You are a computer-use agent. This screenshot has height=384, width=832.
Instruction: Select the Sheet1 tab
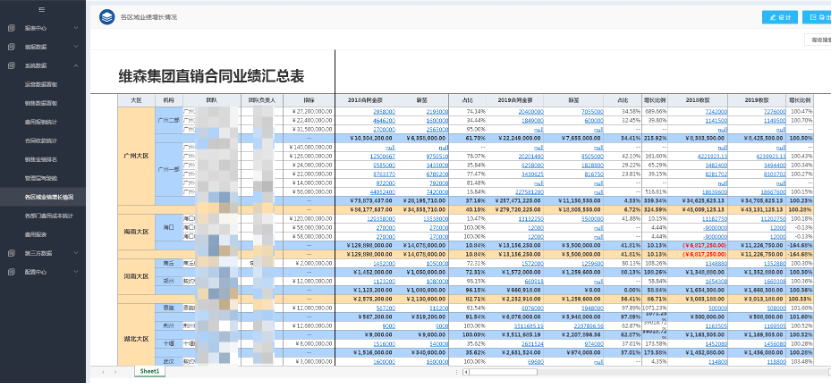click(150, 371)
